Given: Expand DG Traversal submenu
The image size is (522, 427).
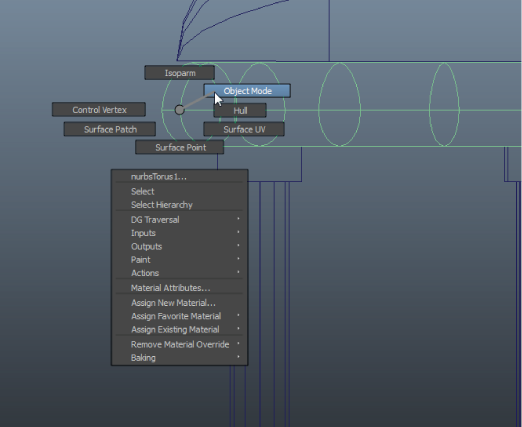Looking at the screenshot, I should 180,220.
